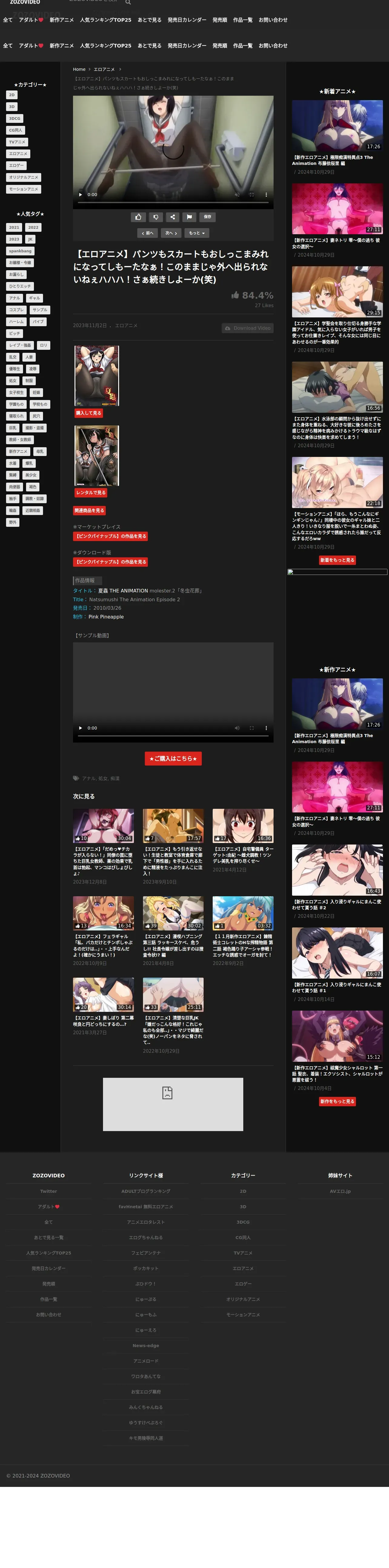Viewport: 389px width, 1568px height.
Task: Click the レンタルで見る button
Action: coord(91,492)
